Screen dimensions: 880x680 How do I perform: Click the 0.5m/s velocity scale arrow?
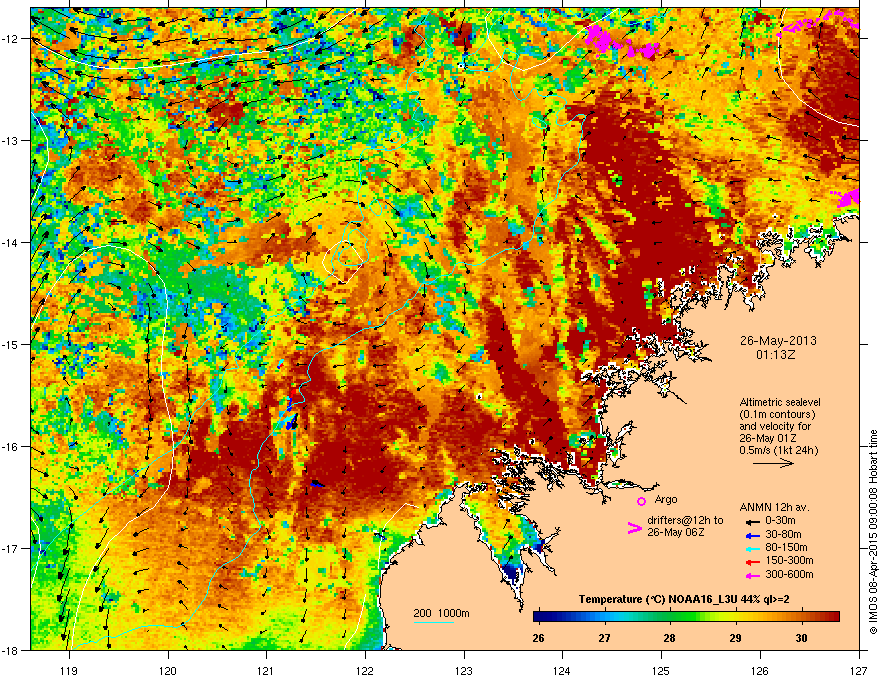773,463
